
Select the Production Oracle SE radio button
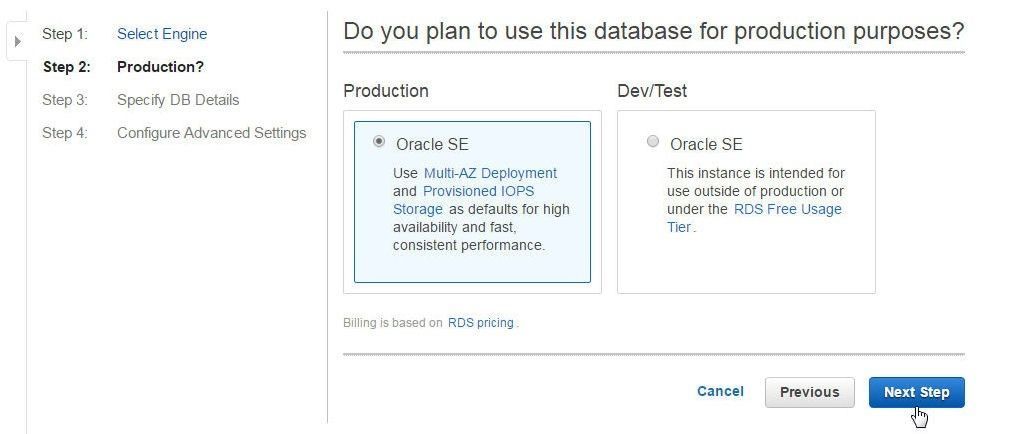click(x=379, y=141)
